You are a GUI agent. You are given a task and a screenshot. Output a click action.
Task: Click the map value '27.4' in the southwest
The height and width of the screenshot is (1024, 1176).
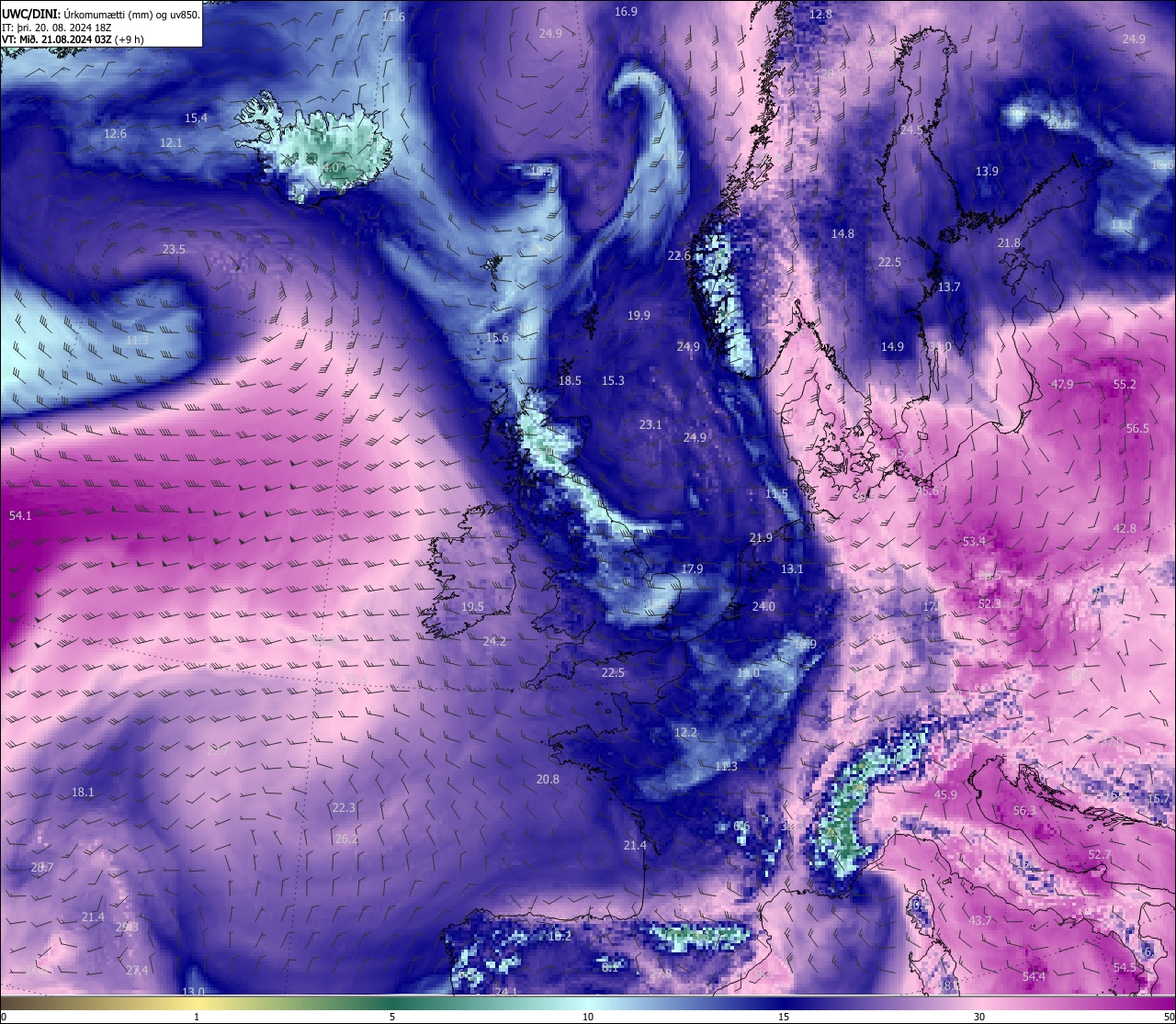pyautogui.click(x=137, y=971)
